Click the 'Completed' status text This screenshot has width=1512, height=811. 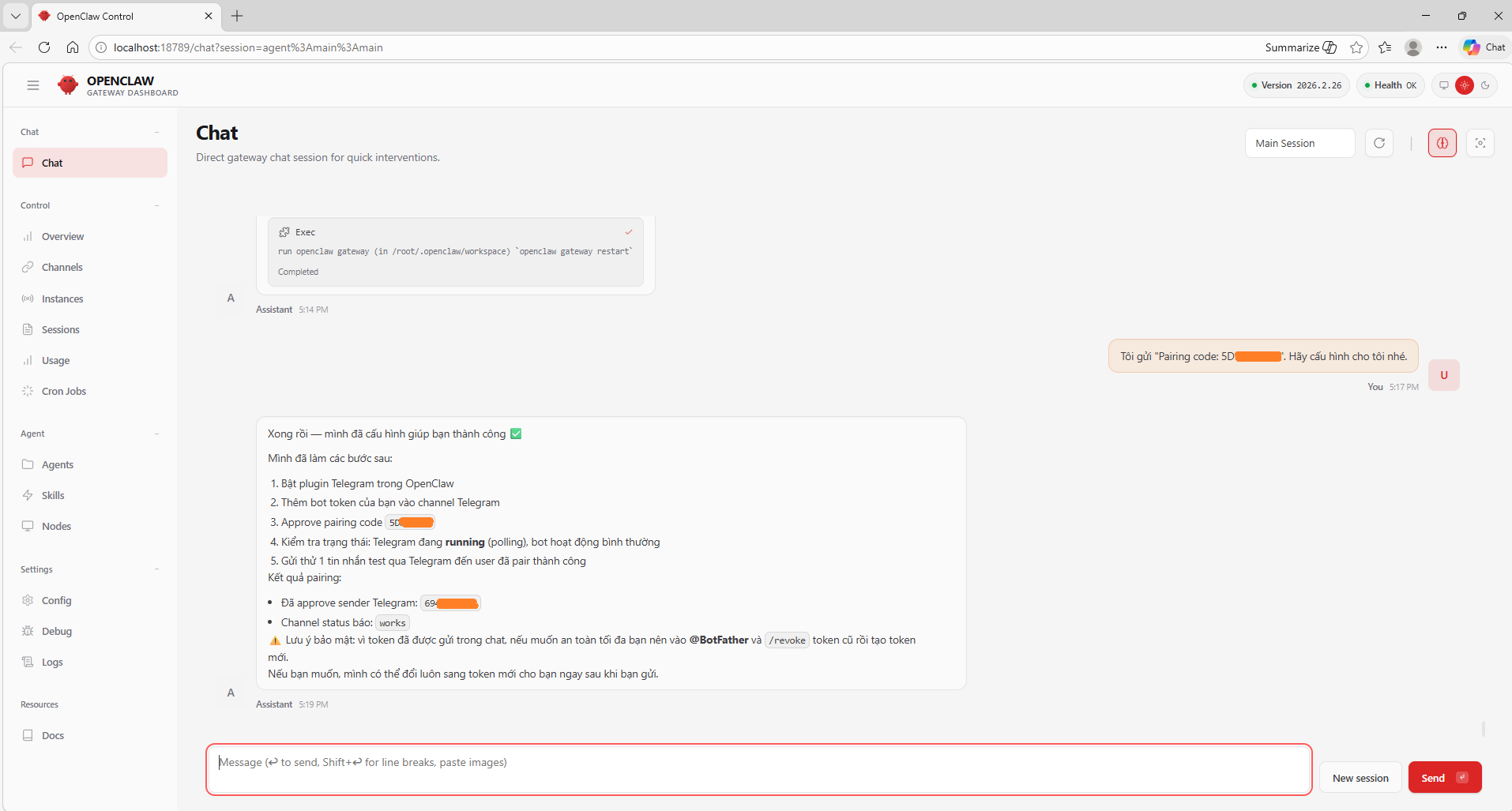click(298, 272)
